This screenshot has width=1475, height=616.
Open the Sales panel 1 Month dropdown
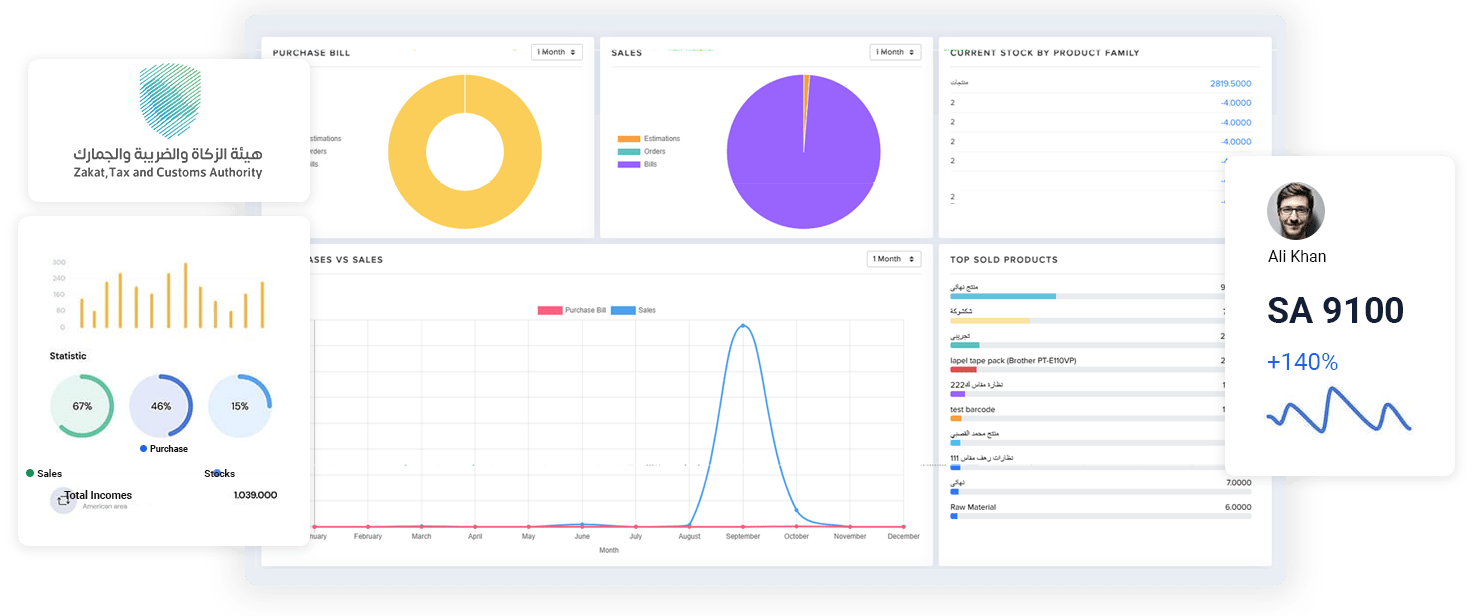coord(895,52)
